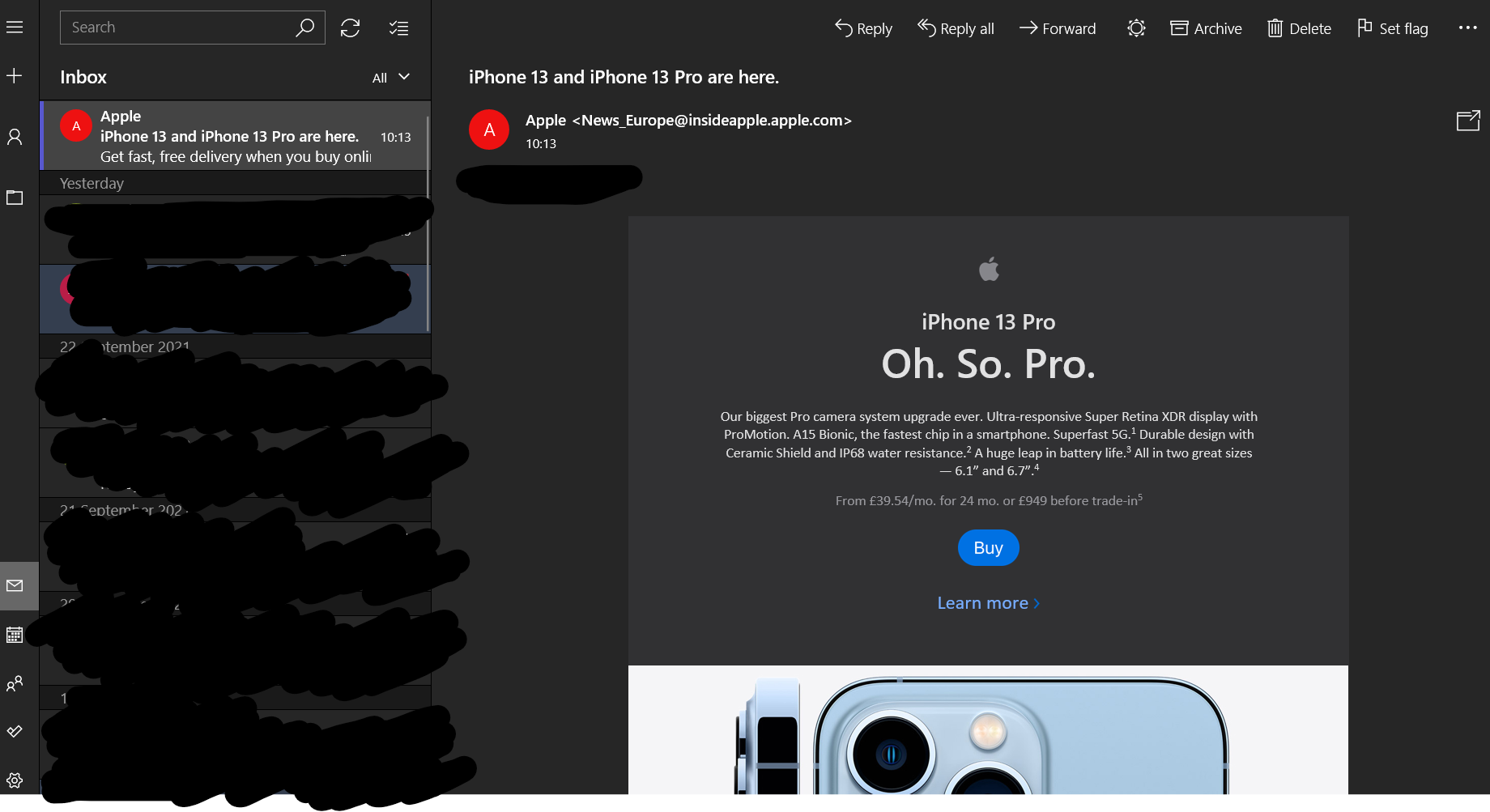Toggle light/dark reading mode sun icon
This screenshot has height=812, width=1490.
click(1136, 28)
